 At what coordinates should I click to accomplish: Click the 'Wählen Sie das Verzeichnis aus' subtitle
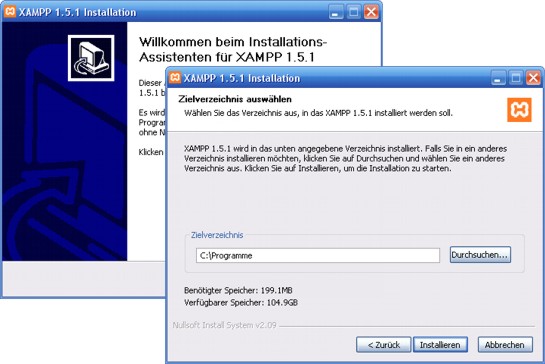tap(318, 113)
